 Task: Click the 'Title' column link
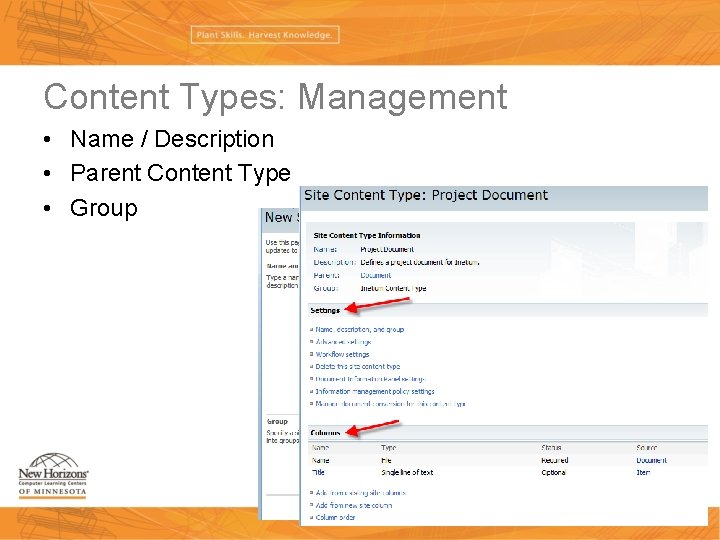tap(318, 472)
